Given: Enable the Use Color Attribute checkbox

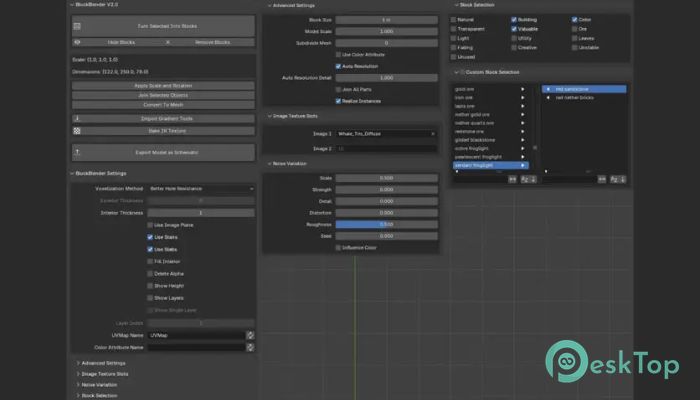Looking at the screenshot, I should (338, 54).
